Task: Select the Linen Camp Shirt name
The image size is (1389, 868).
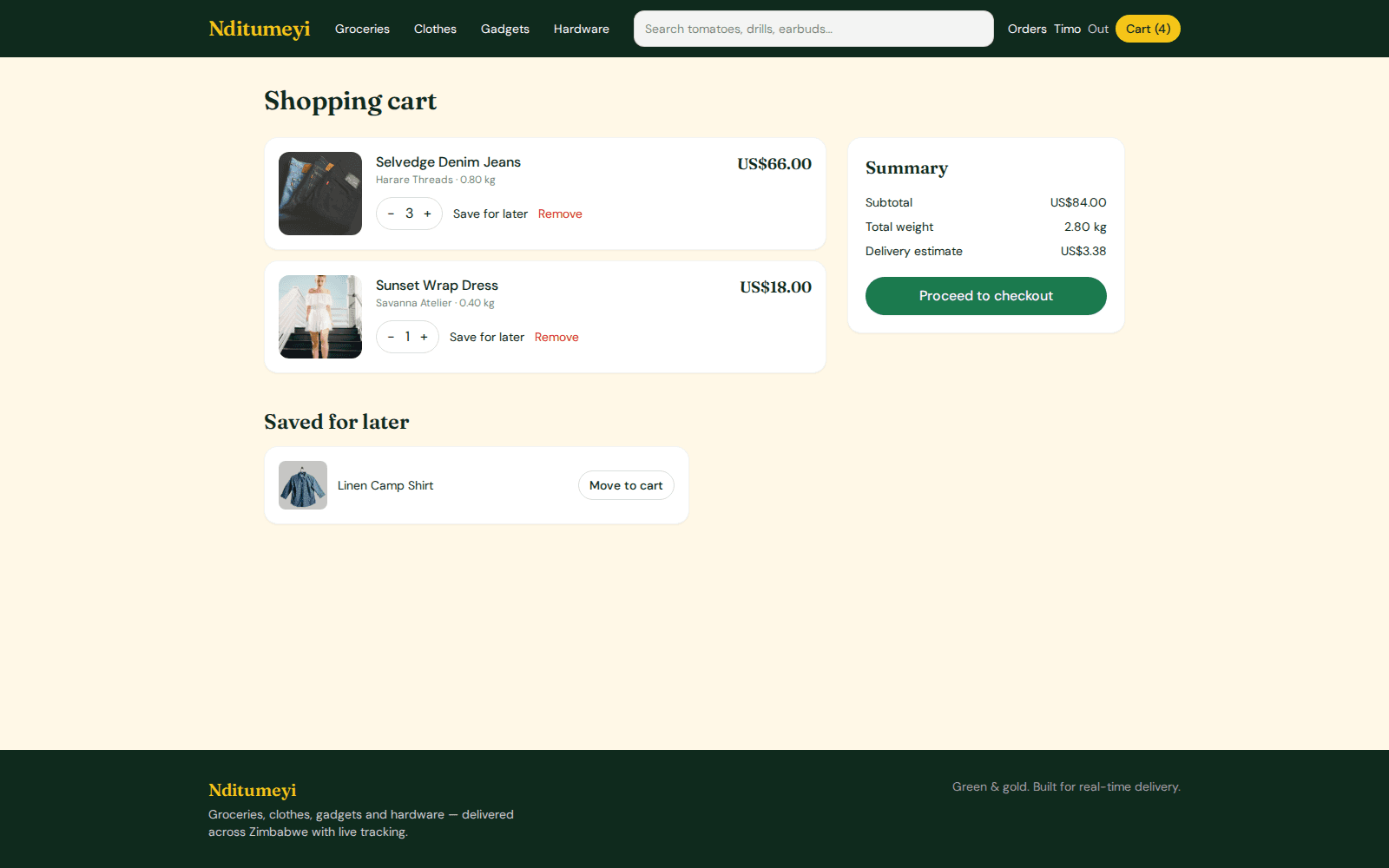Action: tap(385, 485)
